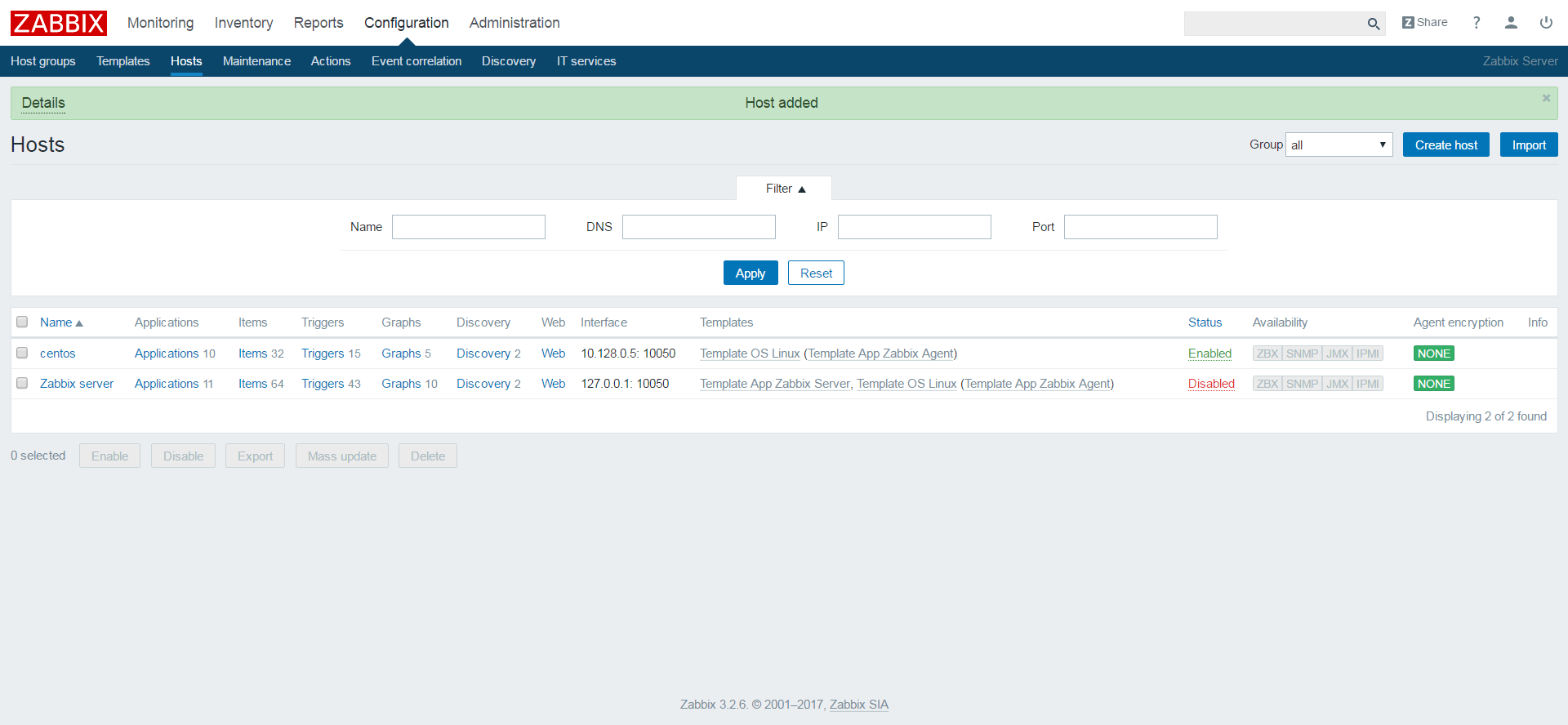Focus the Port filter field
The image size is (1568, 725).
click(x=1141, y=227)
